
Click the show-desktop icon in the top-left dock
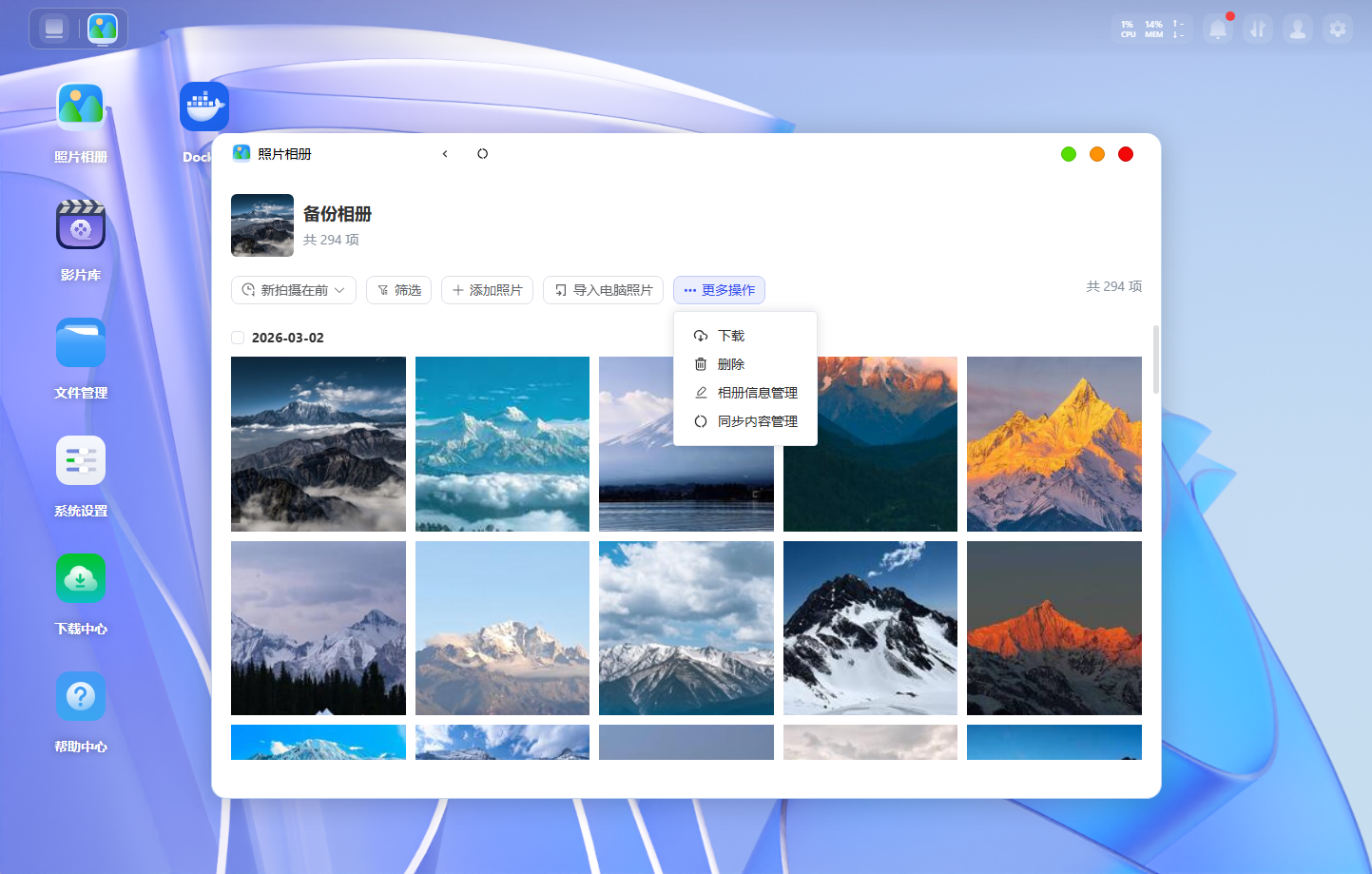pos(54,29)
